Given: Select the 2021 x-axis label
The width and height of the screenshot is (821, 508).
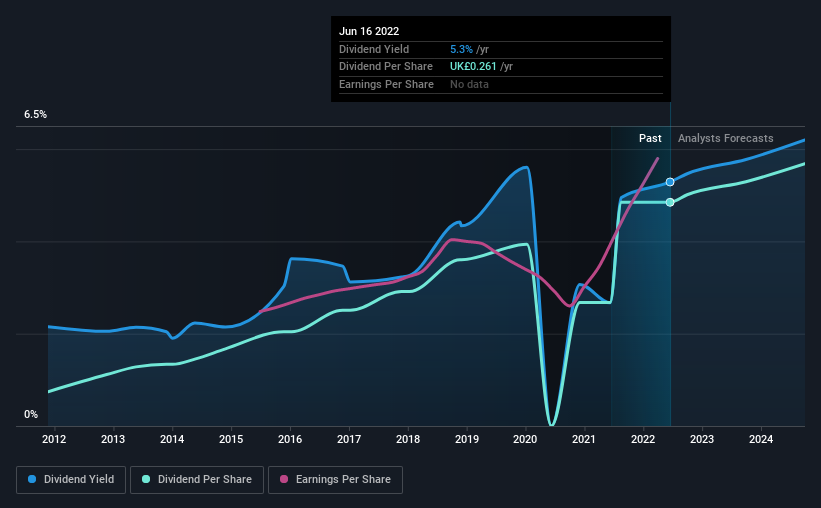Looking at the screenshot, I should [583, 439].
